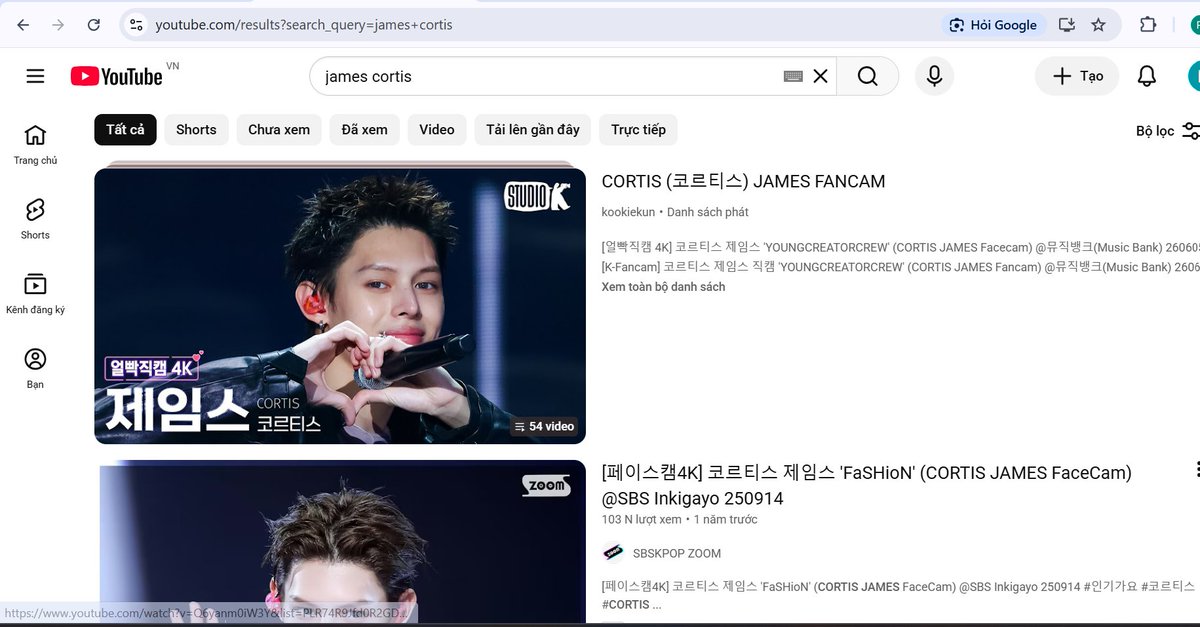
Task: Open more options for FaSHioN video
Action: click(x=1196, y=469)
